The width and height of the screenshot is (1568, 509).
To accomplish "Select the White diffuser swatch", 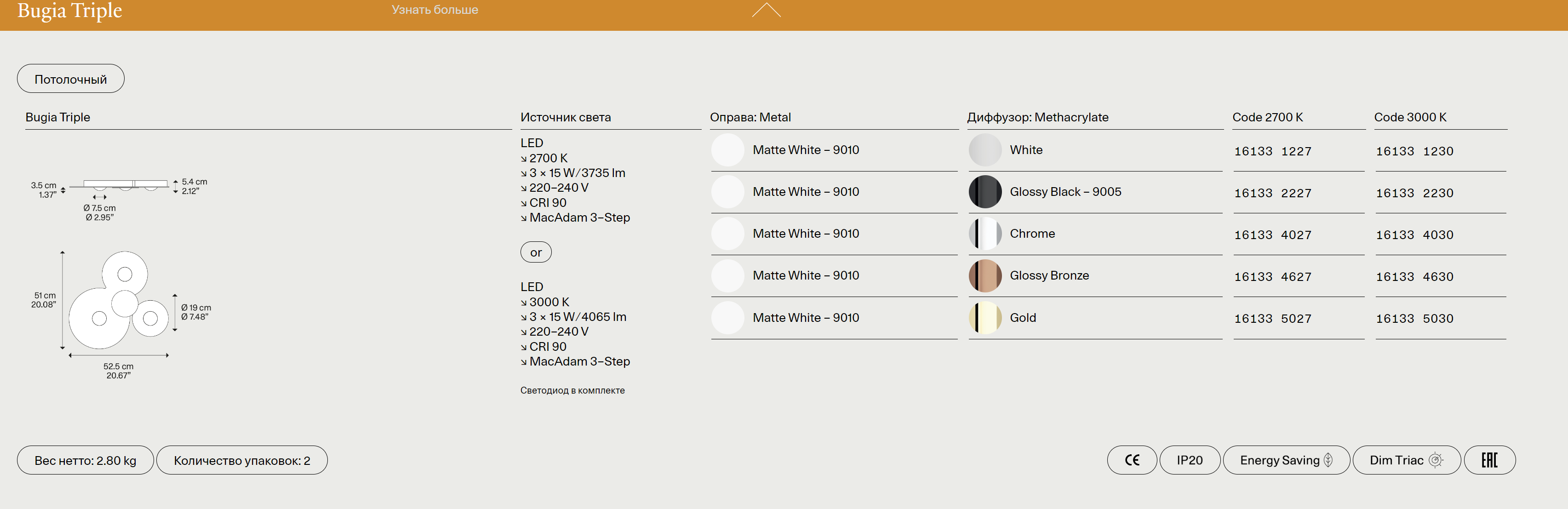I will (985, 150).
